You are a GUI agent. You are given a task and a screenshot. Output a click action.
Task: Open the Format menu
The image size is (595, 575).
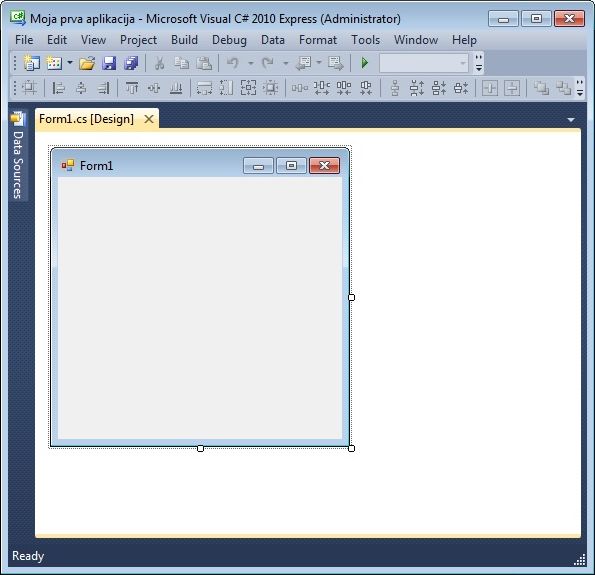318,40
